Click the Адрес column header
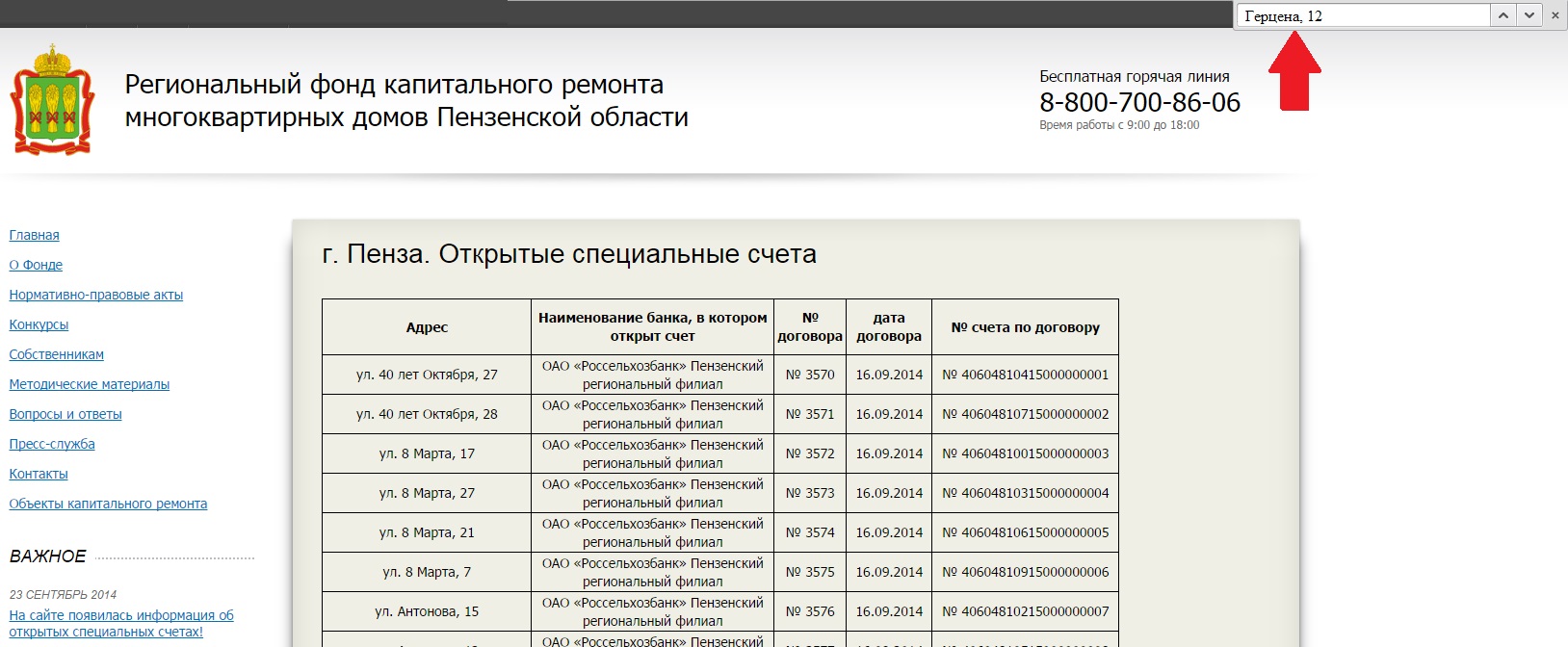This screenshot has height=647, width=1568. click(x=427, y=327)
